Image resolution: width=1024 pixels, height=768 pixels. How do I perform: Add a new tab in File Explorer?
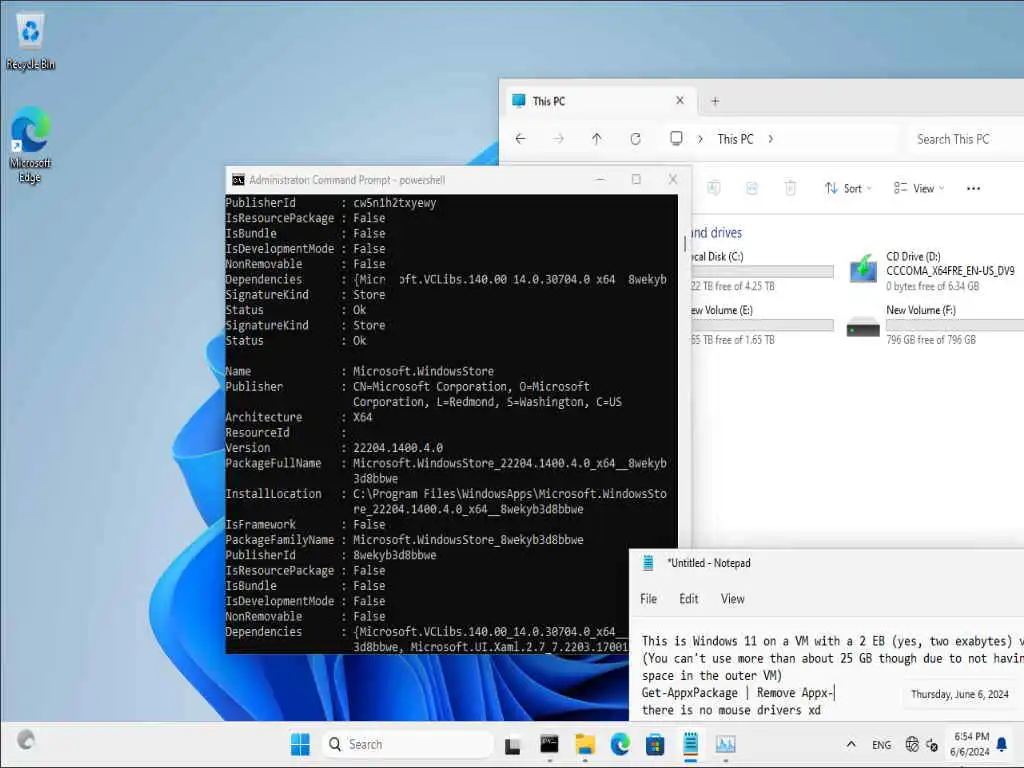[x=715, y=101]
